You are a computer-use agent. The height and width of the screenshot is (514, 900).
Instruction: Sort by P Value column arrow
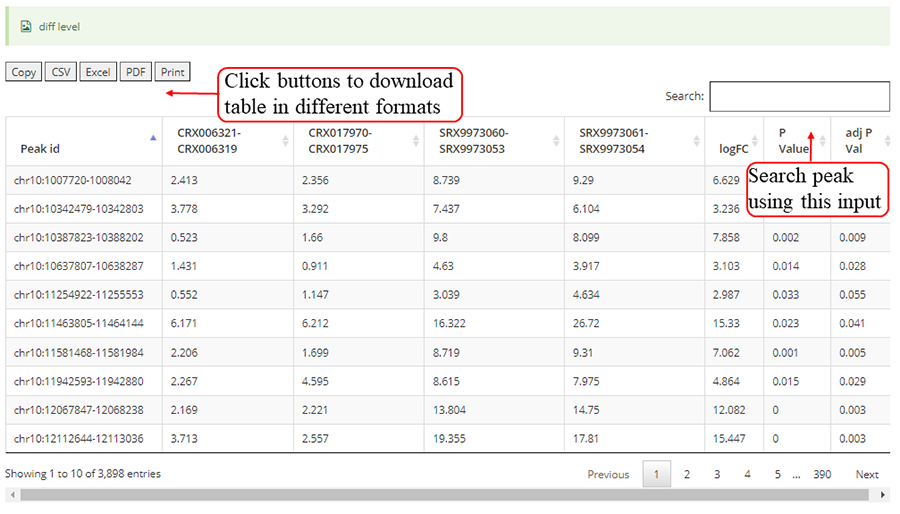click(822, 140)
